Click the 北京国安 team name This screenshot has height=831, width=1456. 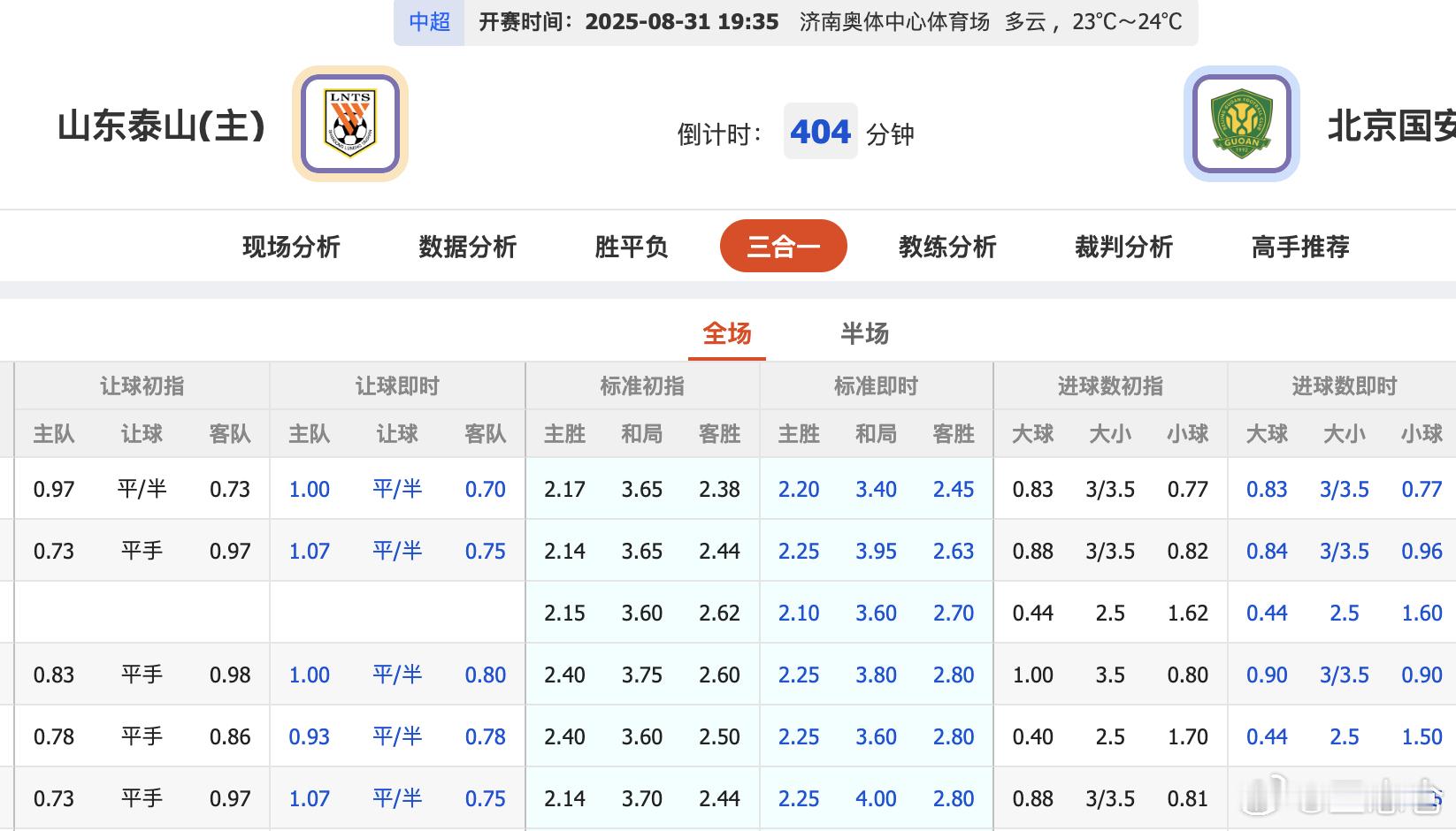1391,126
